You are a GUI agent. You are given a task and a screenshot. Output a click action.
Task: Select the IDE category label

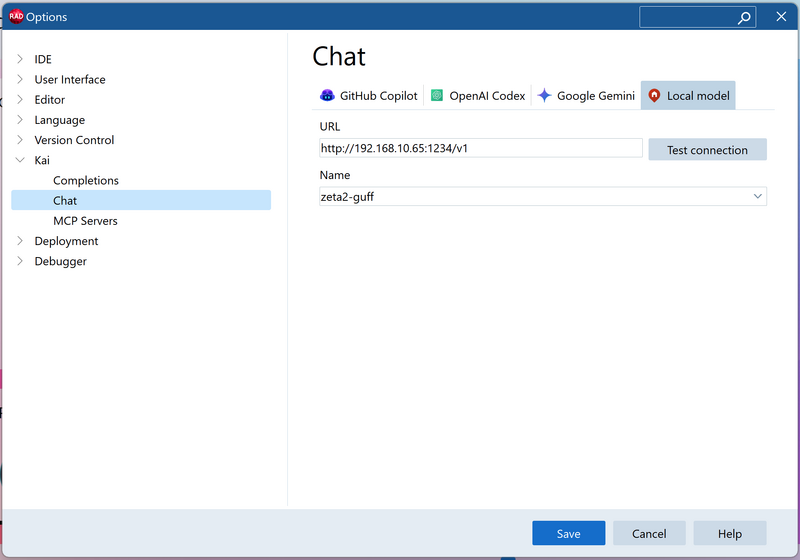pos(43,59)
